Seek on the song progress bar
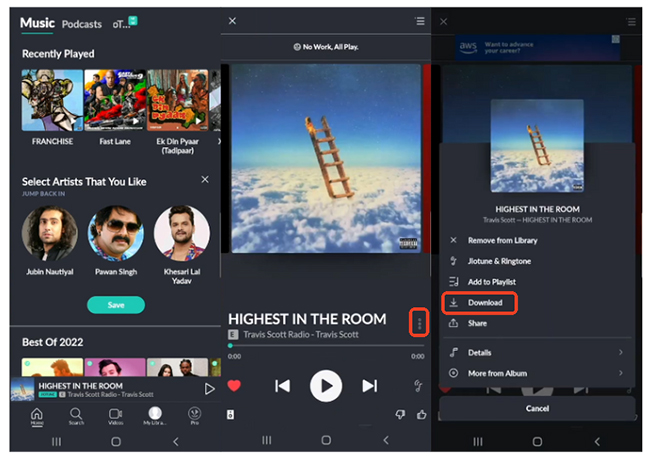The width and height of the screenshot is (650, 458). pyautogui.click(x=326, y=345)
